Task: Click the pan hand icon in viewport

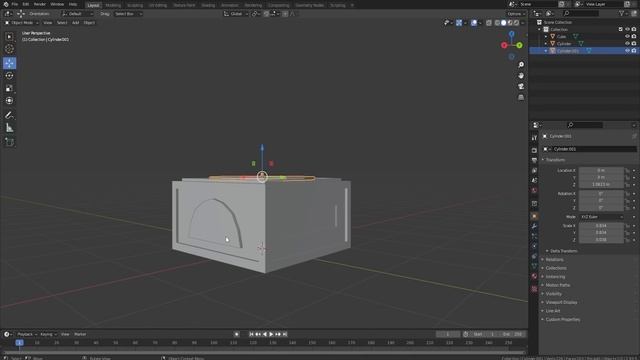Action: pyautogui.click(x=521, y=76)
